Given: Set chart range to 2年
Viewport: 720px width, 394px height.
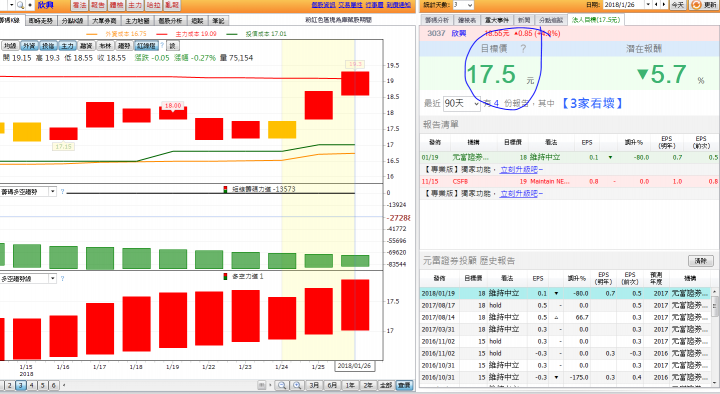Looking at the screenshot, I should coord(368,385).
